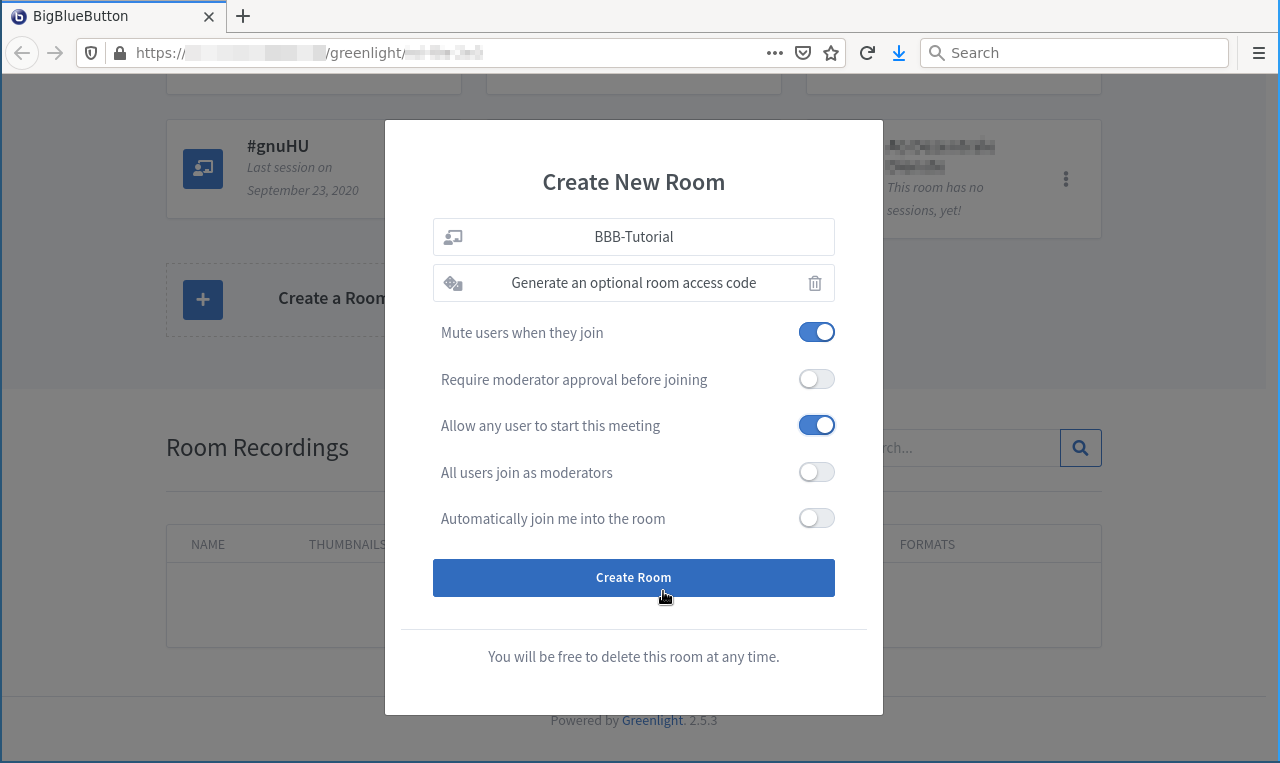Viewport: 1280px width, 763px height.
Task: Enable All users join as moderators
Action: (x=817, y=472)
